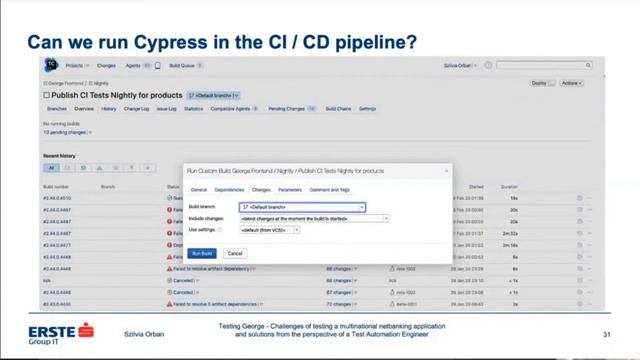Open the Change Log tab
Viewport: 640px width, 360px height.
[136, 109]
